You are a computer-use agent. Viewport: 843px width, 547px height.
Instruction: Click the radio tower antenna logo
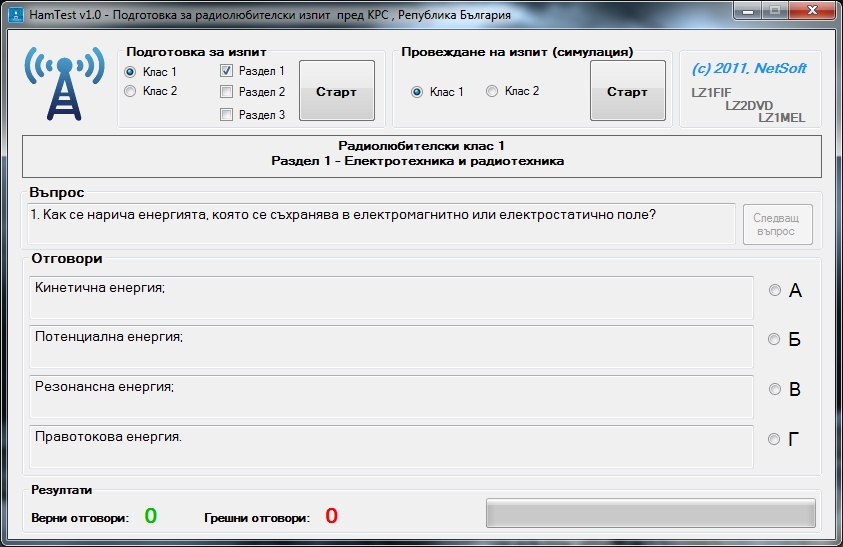(65, 83)
